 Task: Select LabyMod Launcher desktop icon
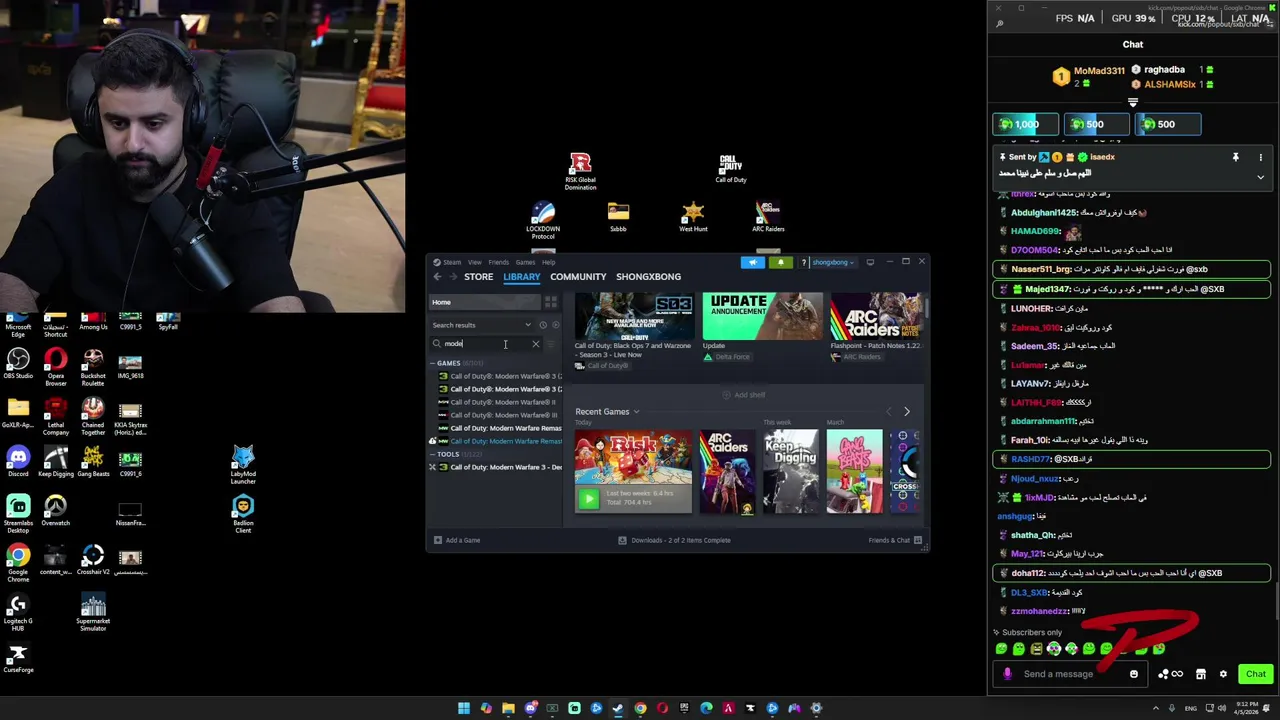(x=243, y=465)
